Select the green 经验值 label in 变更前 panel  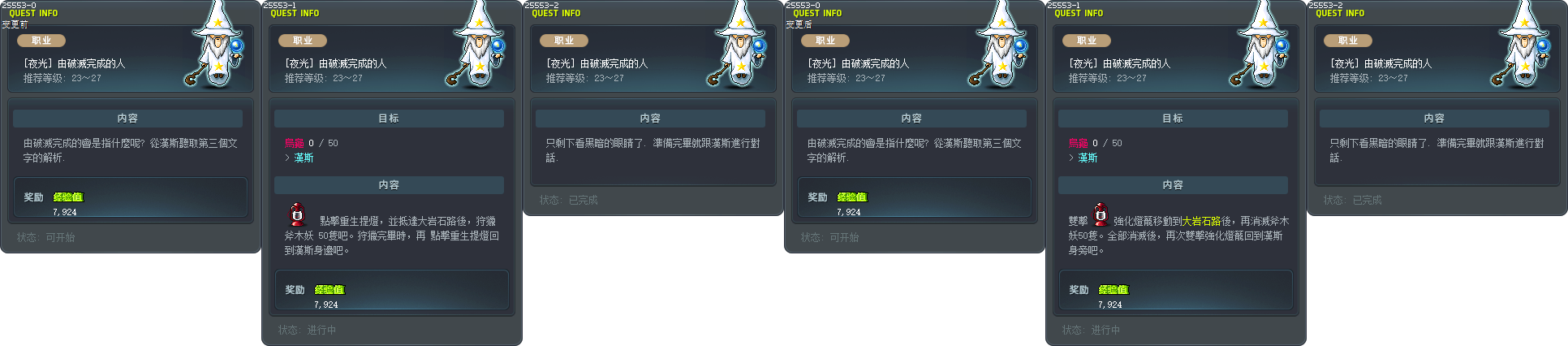click(x=68, y=197)
